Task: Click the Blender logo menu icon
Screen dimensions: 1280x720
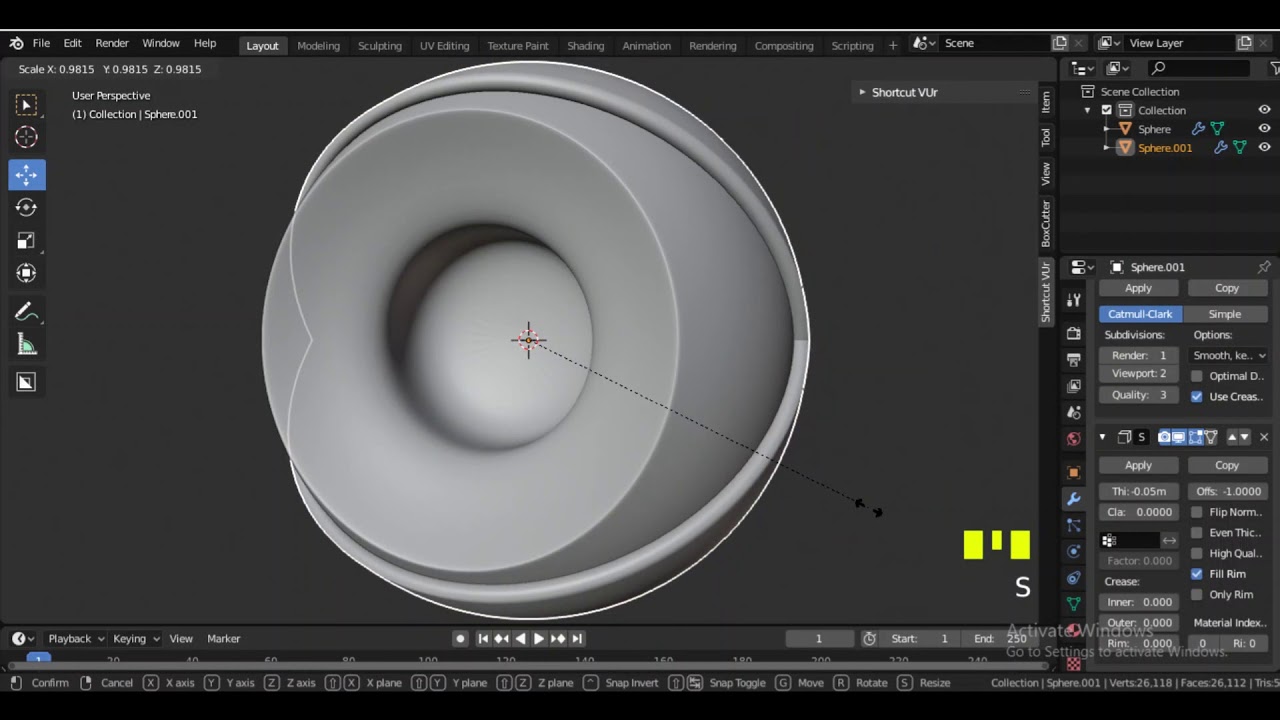Action: point(16,43)
